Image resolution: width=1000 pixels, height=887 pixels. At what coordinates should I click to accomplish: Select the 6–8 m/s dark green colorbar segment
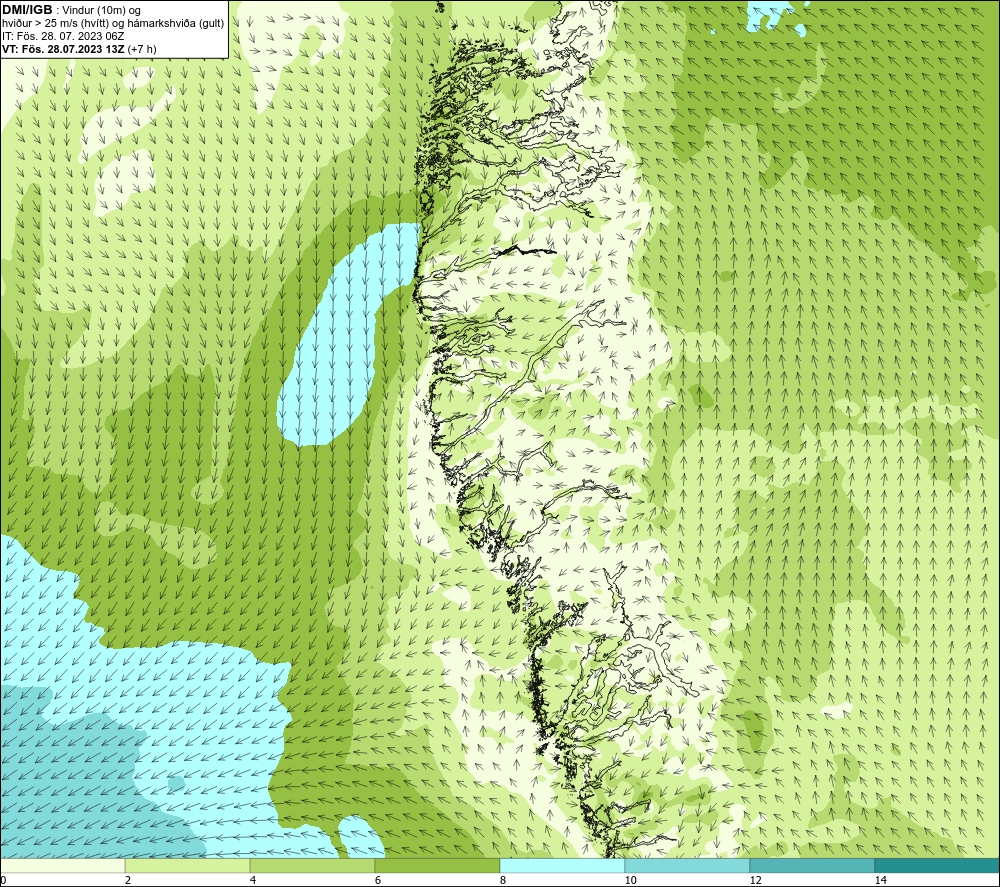[438, 865]
